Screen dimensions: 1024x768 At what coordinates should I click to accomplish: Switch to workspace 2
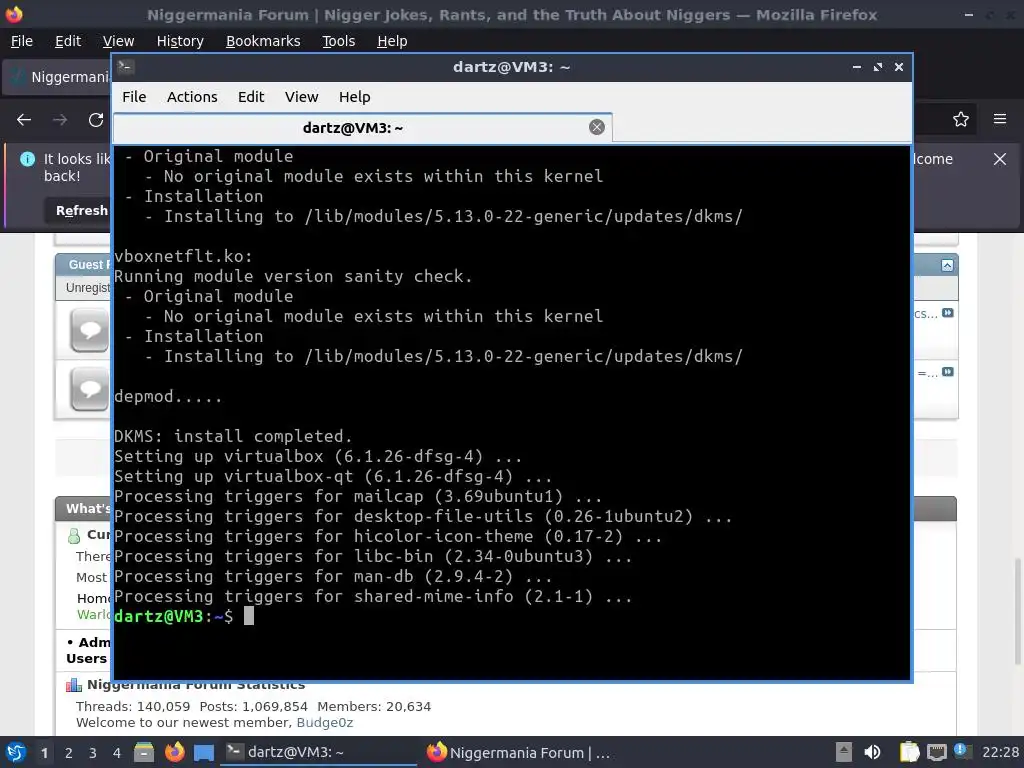(x=69, y=753)
